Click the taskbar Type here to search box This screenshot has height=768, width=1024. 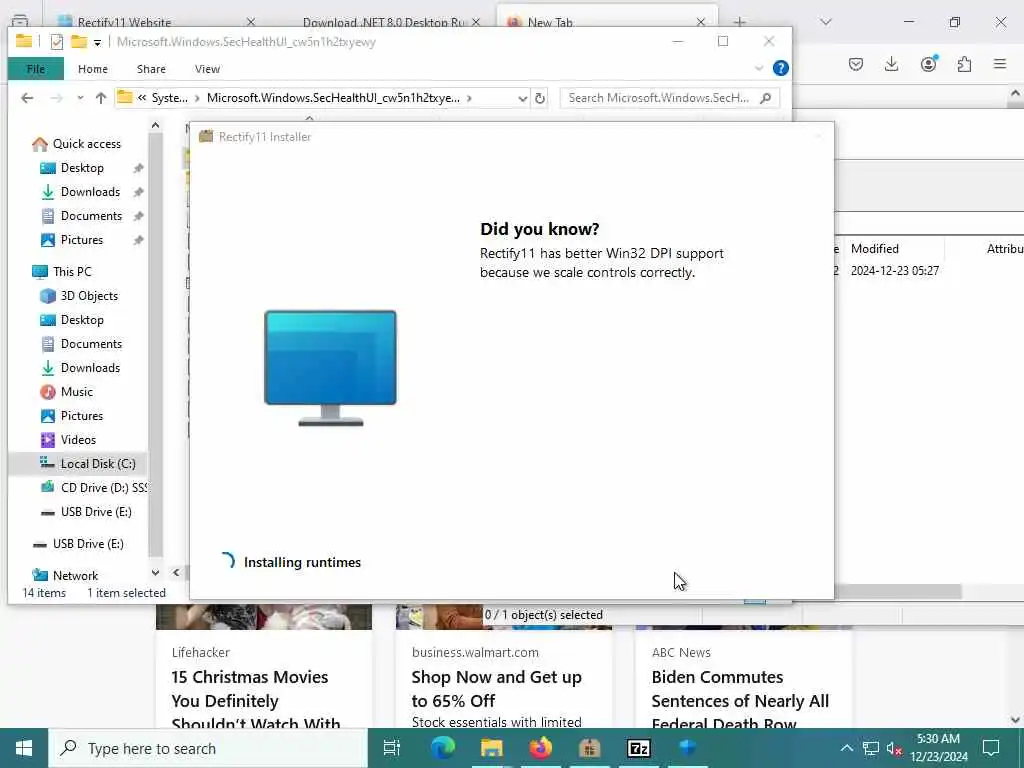click(208, 748)
